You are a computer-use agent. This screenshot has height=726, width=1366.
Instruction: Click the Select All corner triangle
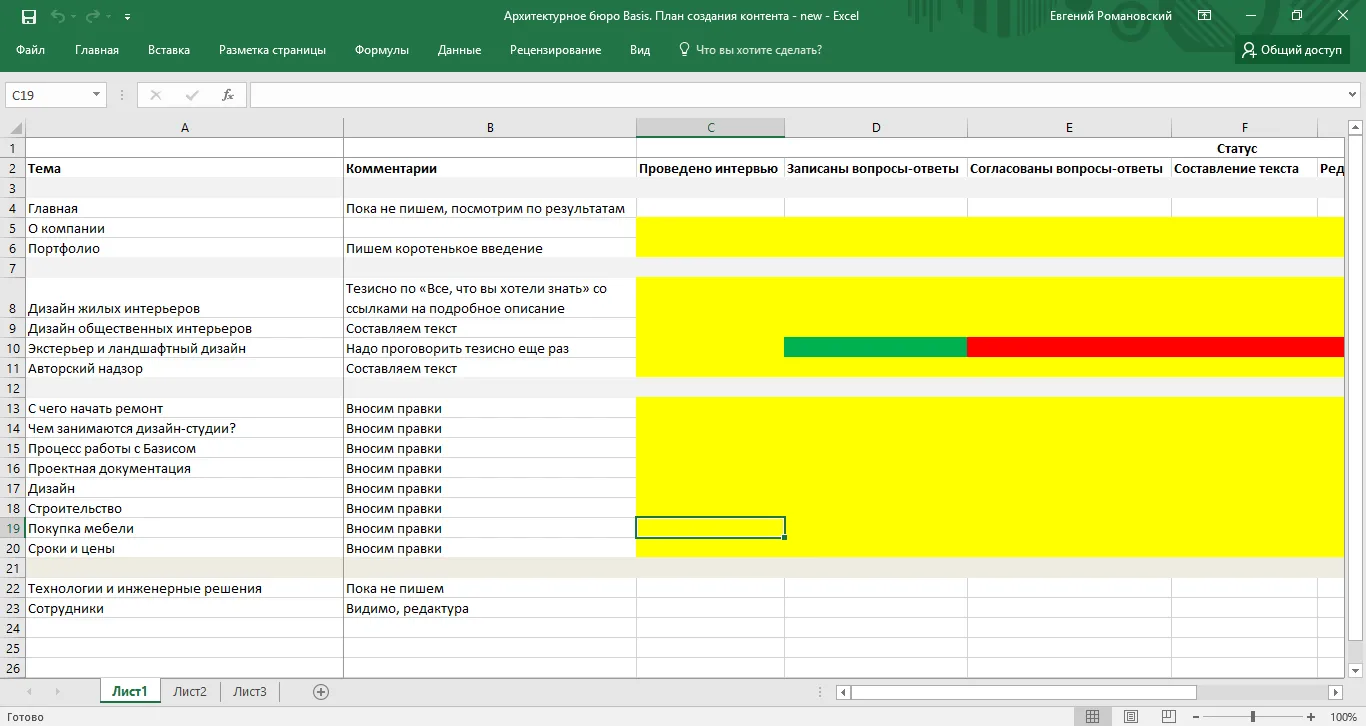(13, 128)
